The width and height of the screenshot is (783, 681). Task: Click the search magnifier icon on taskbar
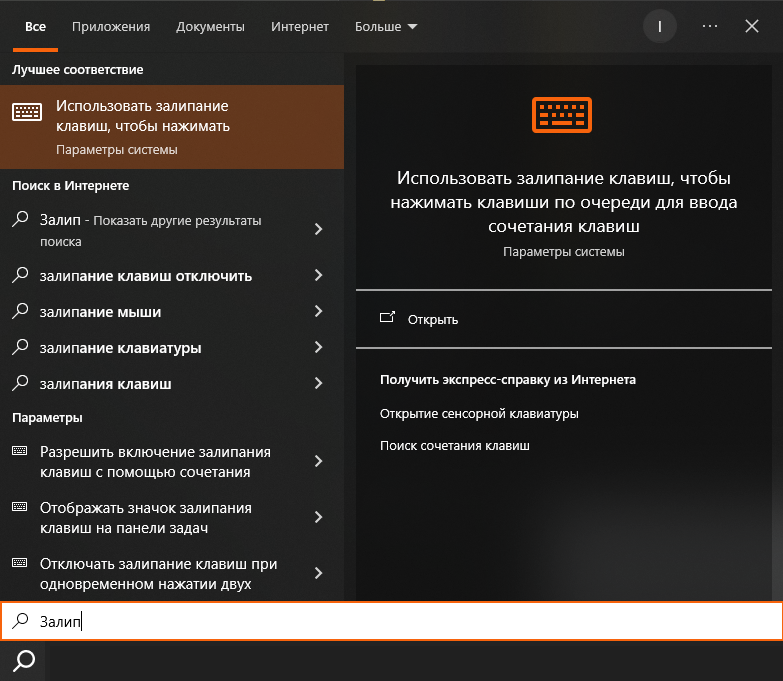24,660
